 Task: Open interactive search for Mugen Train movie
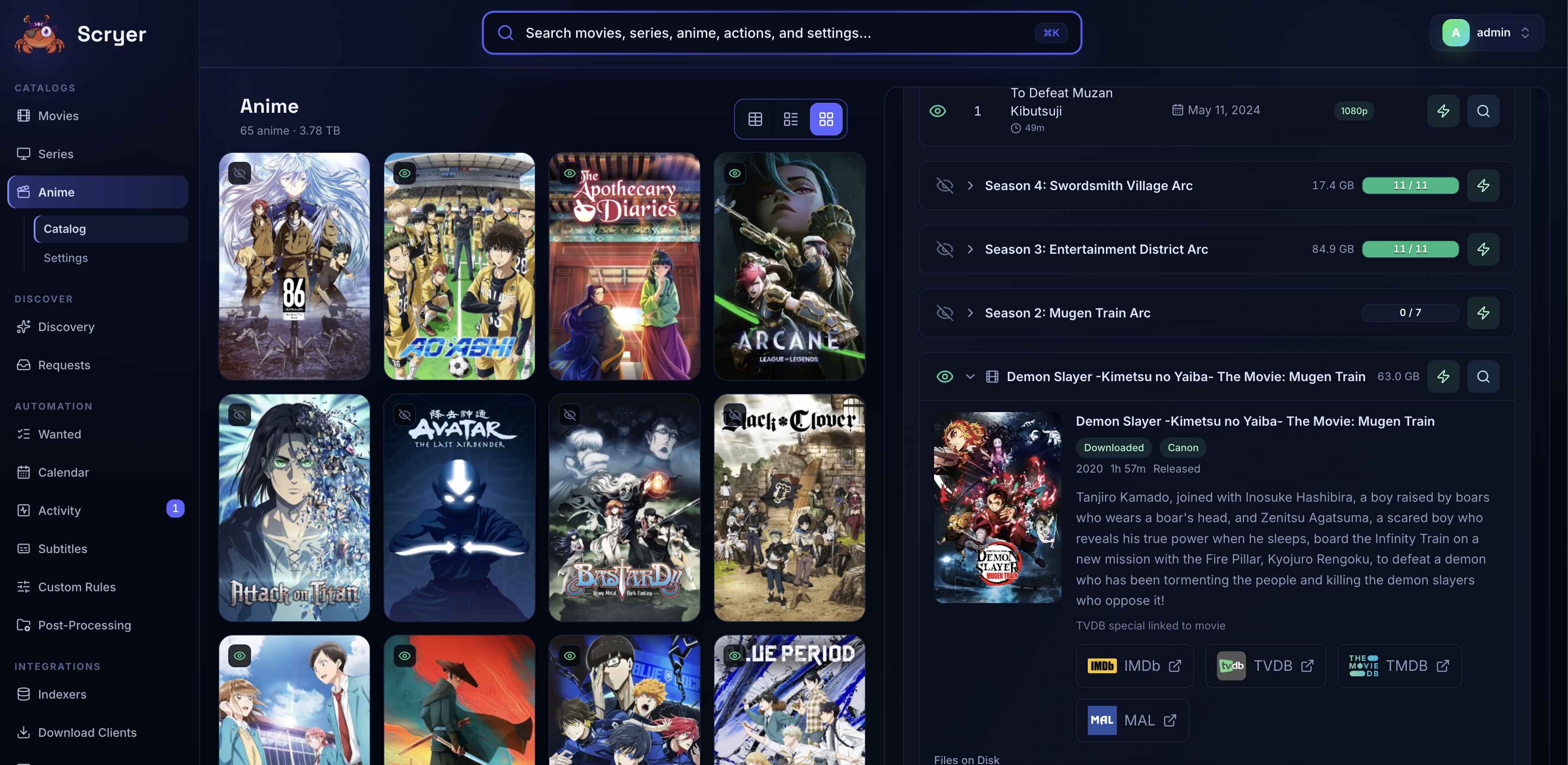pyautogui.click(x=1483, y=377)
